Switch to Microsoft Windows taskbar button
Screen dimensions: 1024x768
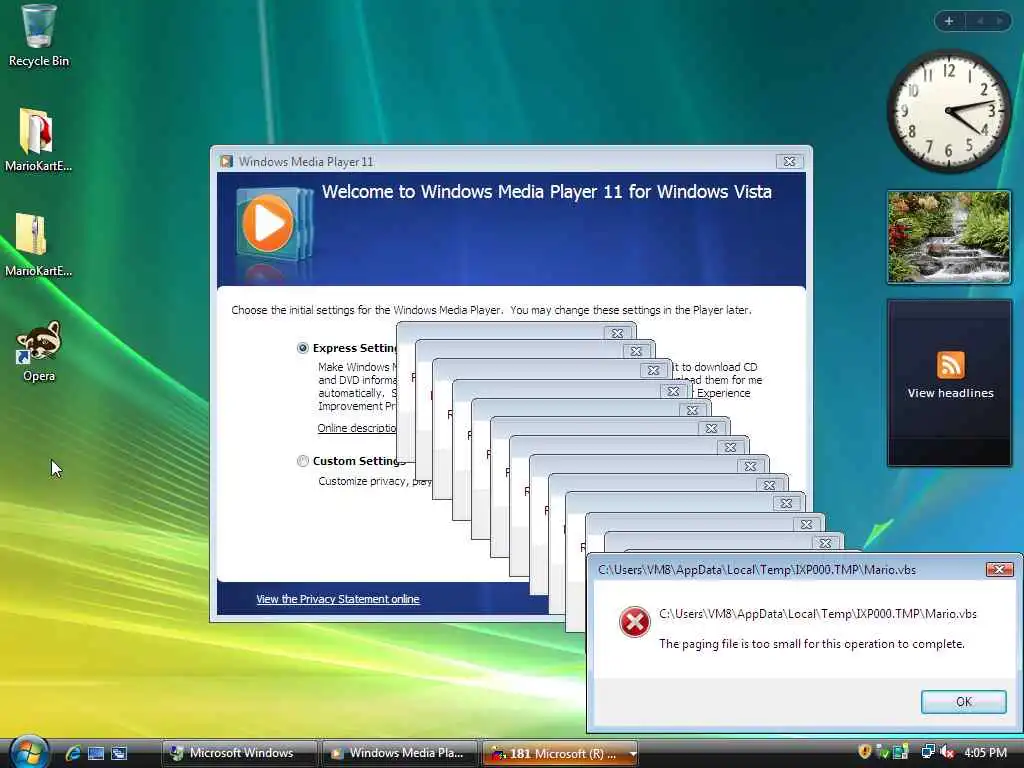pyautogui.click(x=240, y=753)
